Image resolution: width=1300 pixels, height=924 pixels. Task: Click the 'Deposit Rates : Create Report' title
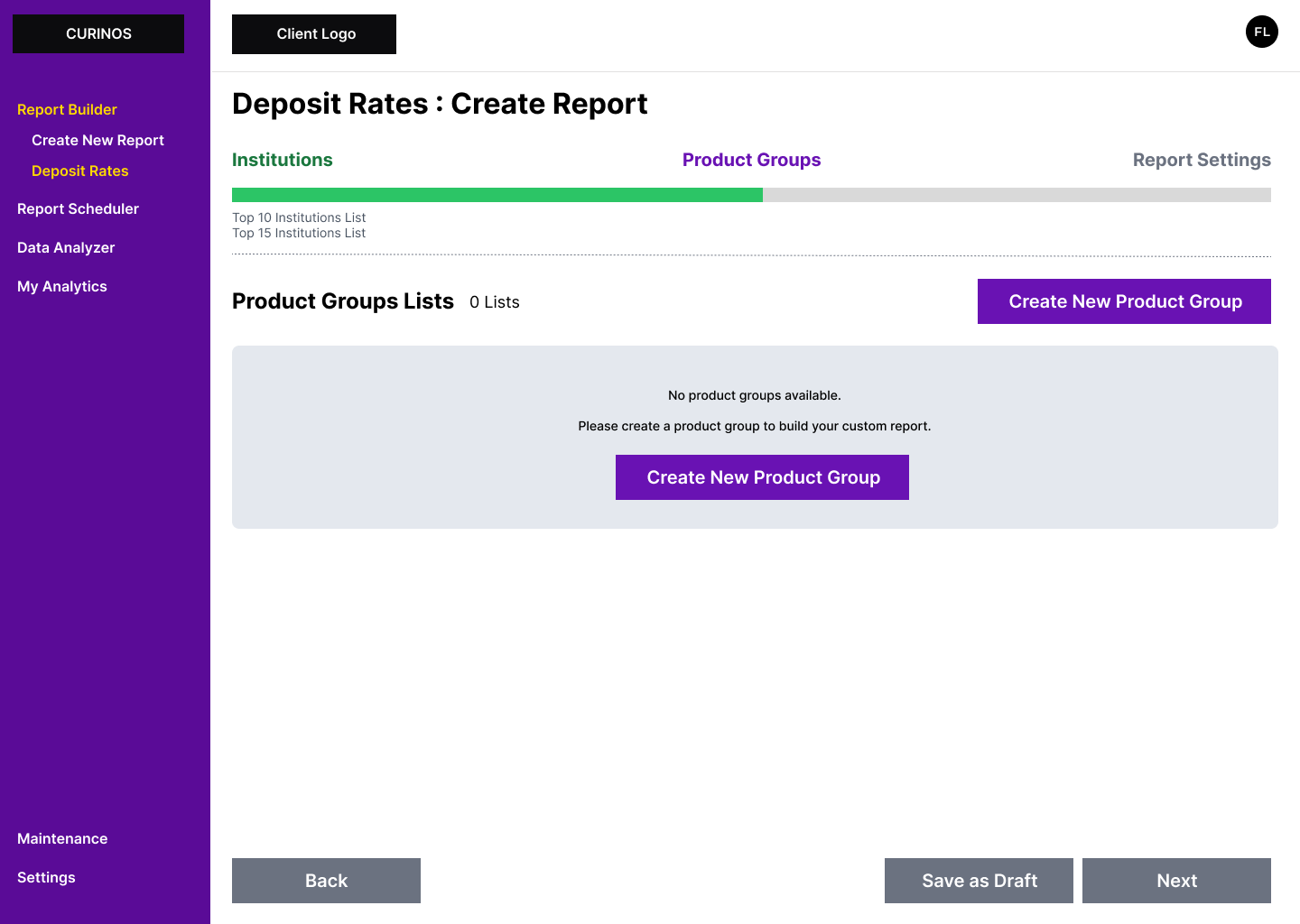click(440, 104)
